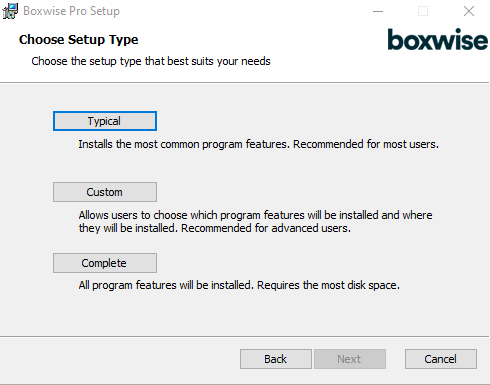The image size is (490, 385).
Task: Click the 'Recommended for advanced users' sentence
Action: tap(266, 228)
